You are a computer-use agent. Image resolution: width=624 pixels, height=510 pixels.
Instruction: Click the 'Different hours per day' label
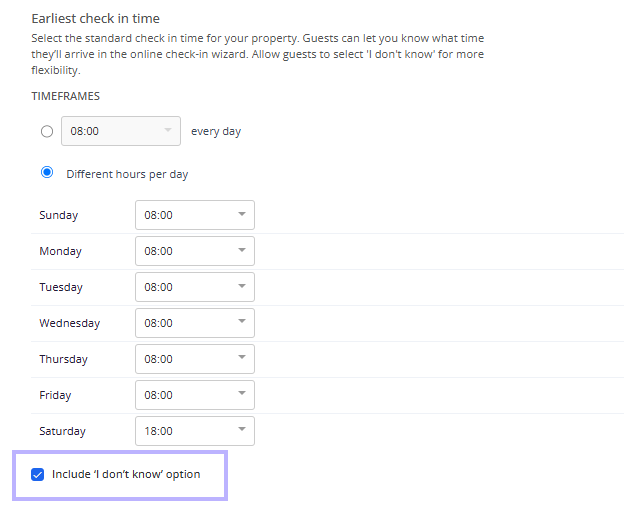[127, 174]
